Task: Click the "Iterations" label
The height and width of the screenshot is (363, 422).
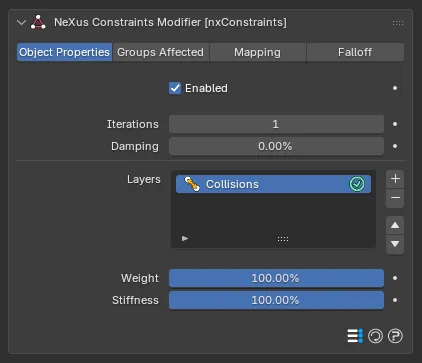Action: tap(133, 124)
